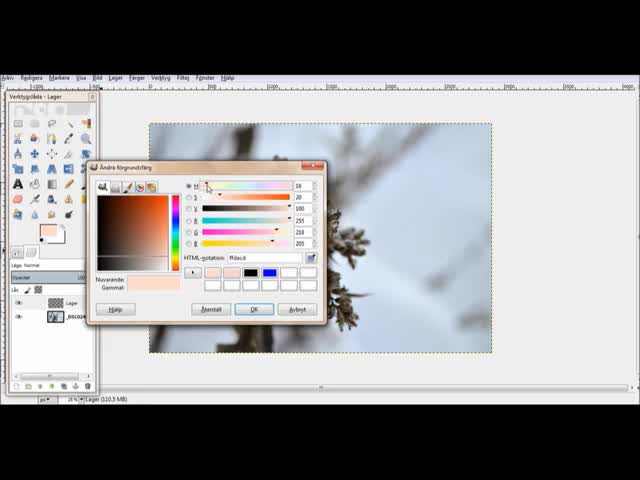The height and width of the screenshot is (480, 640).
Task: Hide the _DSC photo layer
Action: tap(18, 317)
